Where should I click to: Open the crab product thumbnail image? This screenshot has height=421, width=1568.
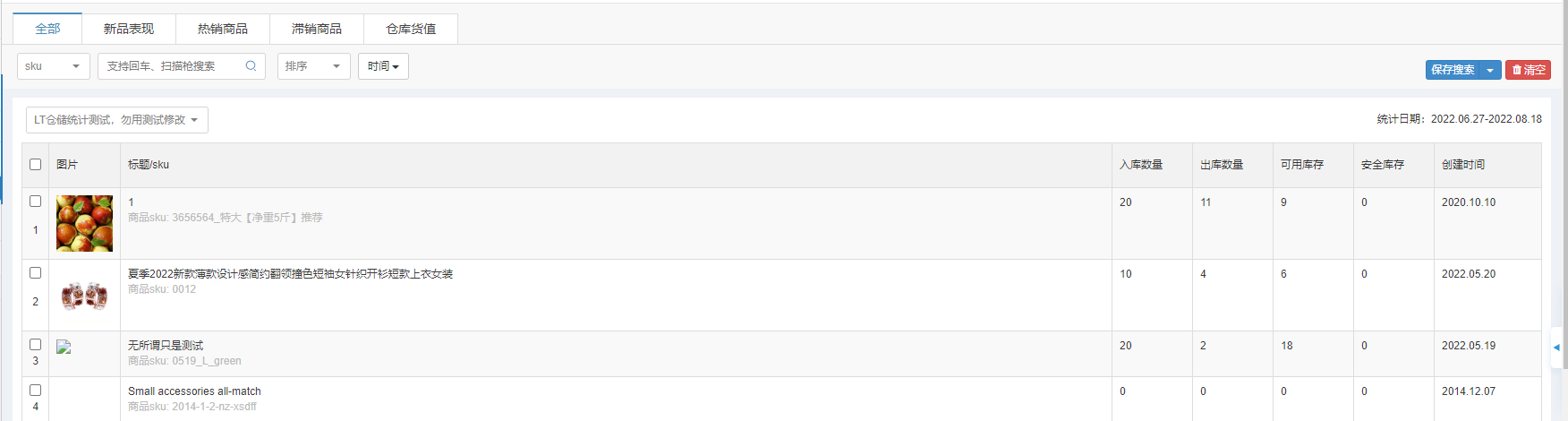85,295
